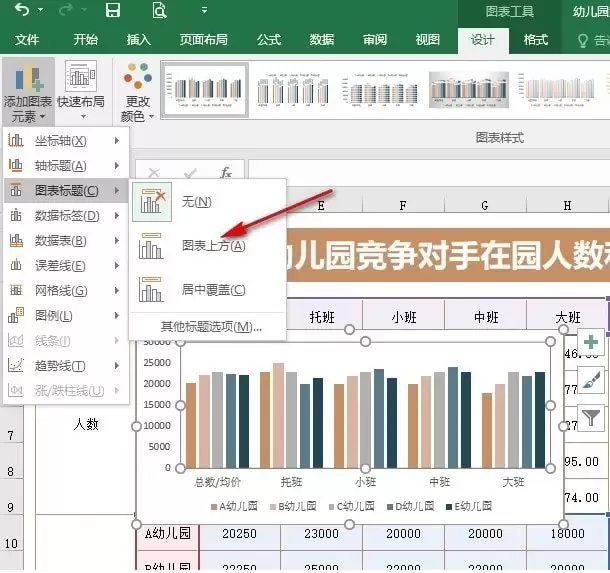Expand the arrow next to 数据表(B)
The image size is (610, 573).
point(117,241)
